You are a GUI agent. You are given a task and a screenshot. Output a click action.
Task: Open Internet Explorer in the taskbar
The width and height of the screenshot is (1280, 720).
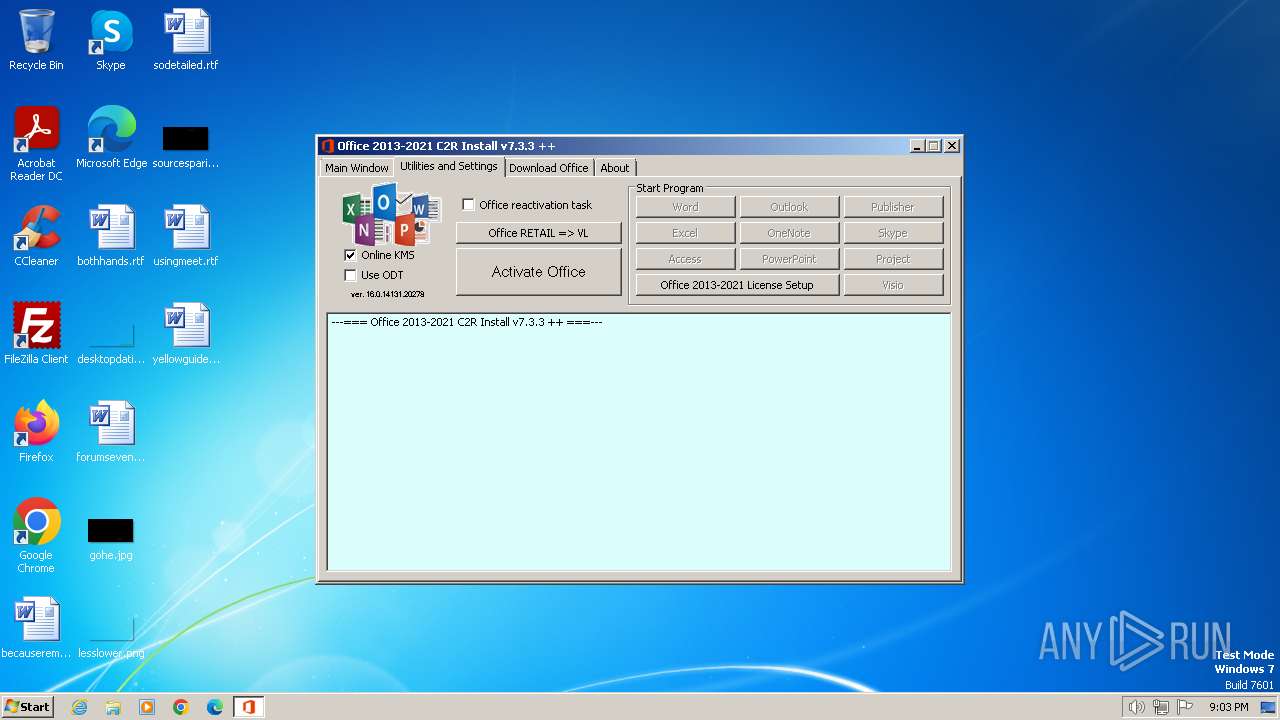(x=79, y=707)
